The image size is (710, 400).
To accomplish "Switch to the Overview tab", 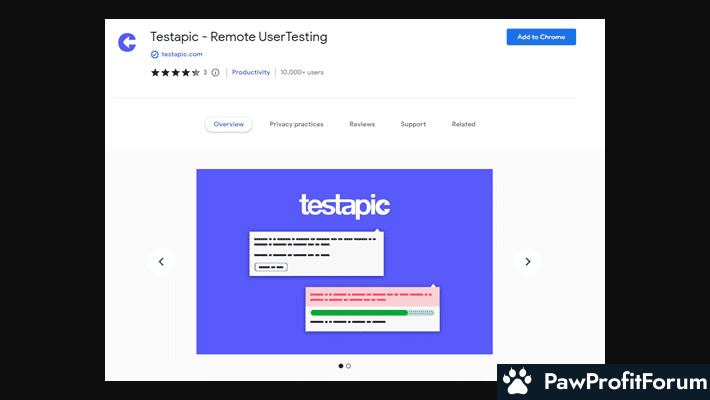I will pos(228,124).
